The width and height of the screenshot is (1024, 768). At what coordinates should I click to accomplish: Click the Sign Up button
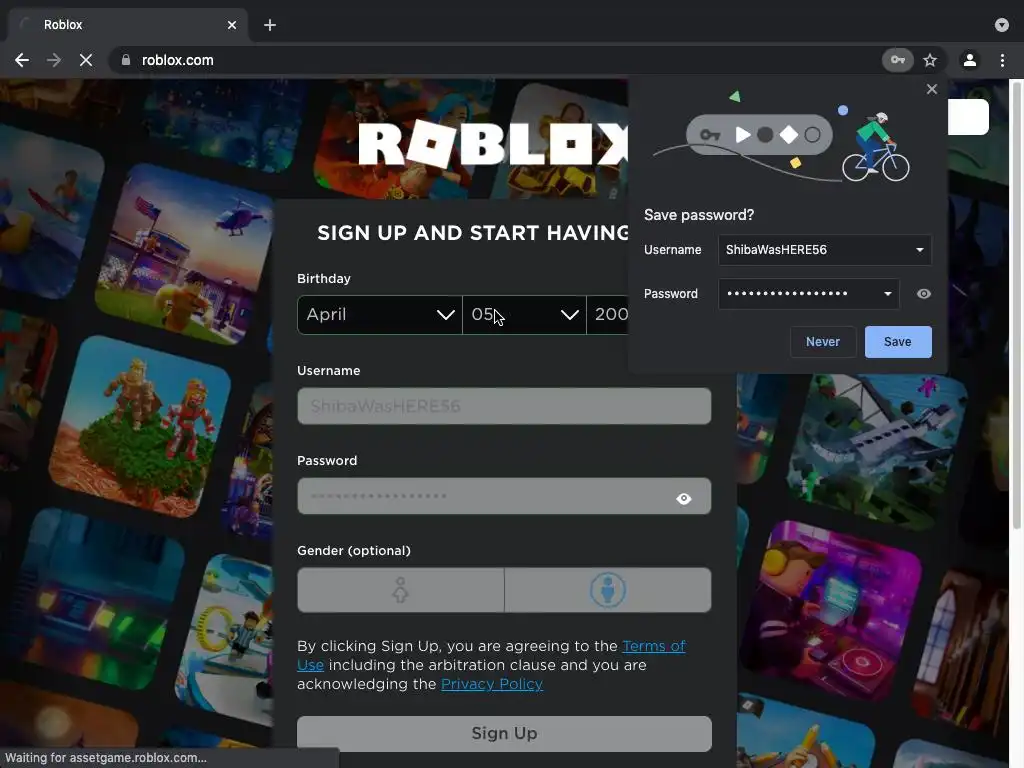click(504, 733)
